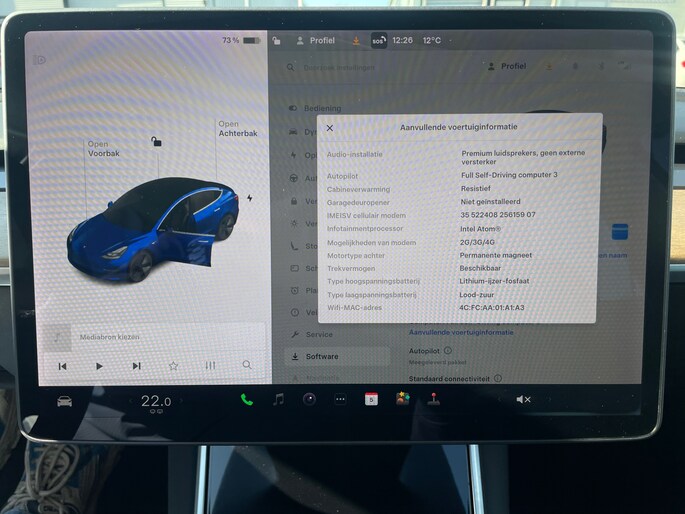Open the Profiel menu in status bar

tap(315, 41)
